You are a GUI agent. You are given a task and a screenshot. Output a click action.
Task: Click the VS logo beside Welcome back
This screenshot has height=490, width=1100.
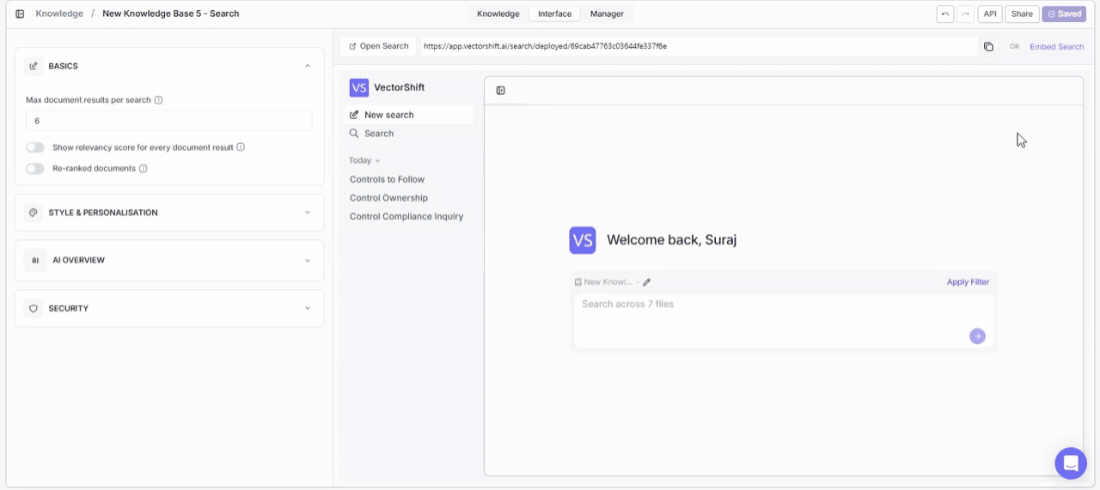tap(582, 240)
